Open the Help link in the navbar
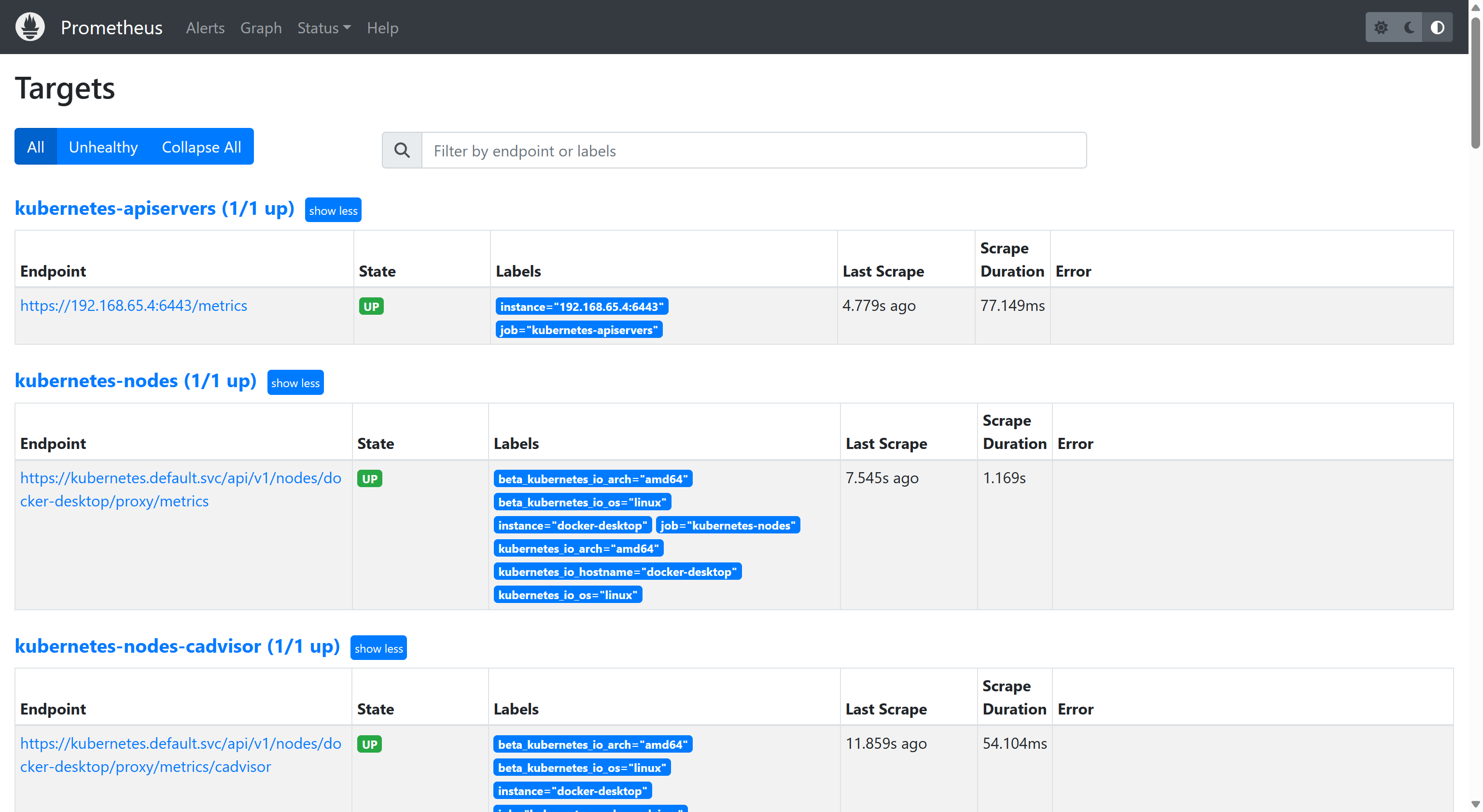This screenshot has height=812, width=1483. pyautogui.click(x=383, y=28)
